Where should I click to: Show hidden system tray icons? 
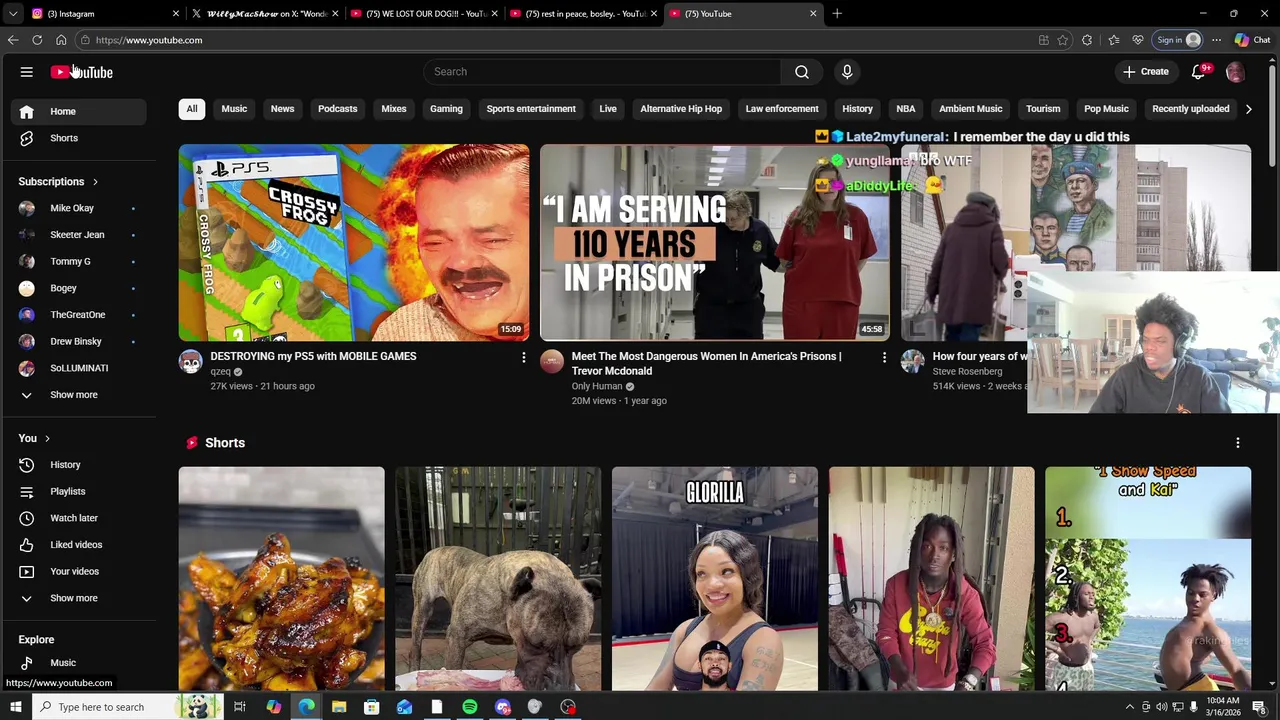pos(1130,707)
